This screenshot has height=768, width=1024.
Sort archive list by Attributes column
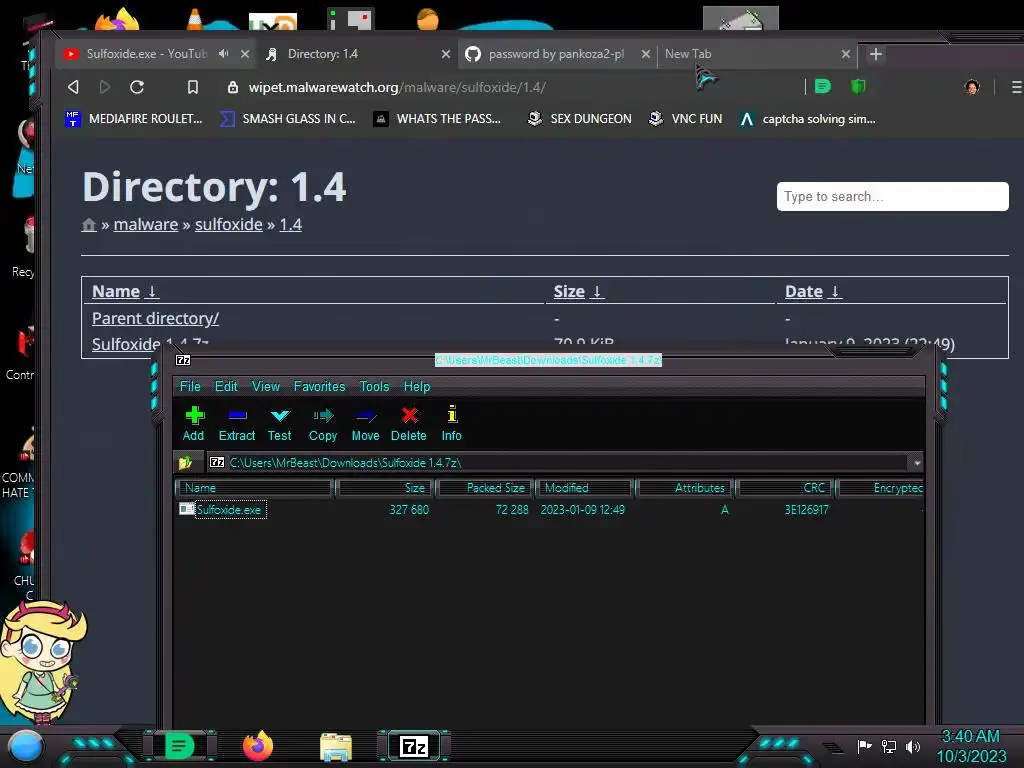click(x=685, y=488)
